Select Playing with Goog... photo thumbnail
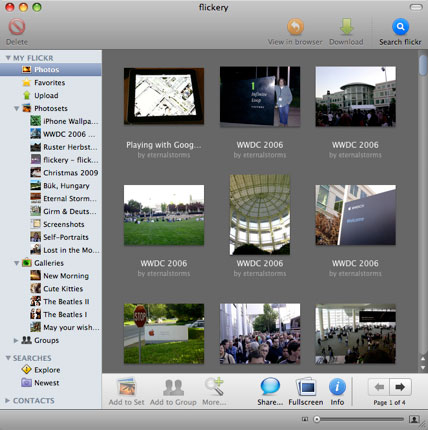The width and height of the screenshot is (428, 430). coord(164,96)
